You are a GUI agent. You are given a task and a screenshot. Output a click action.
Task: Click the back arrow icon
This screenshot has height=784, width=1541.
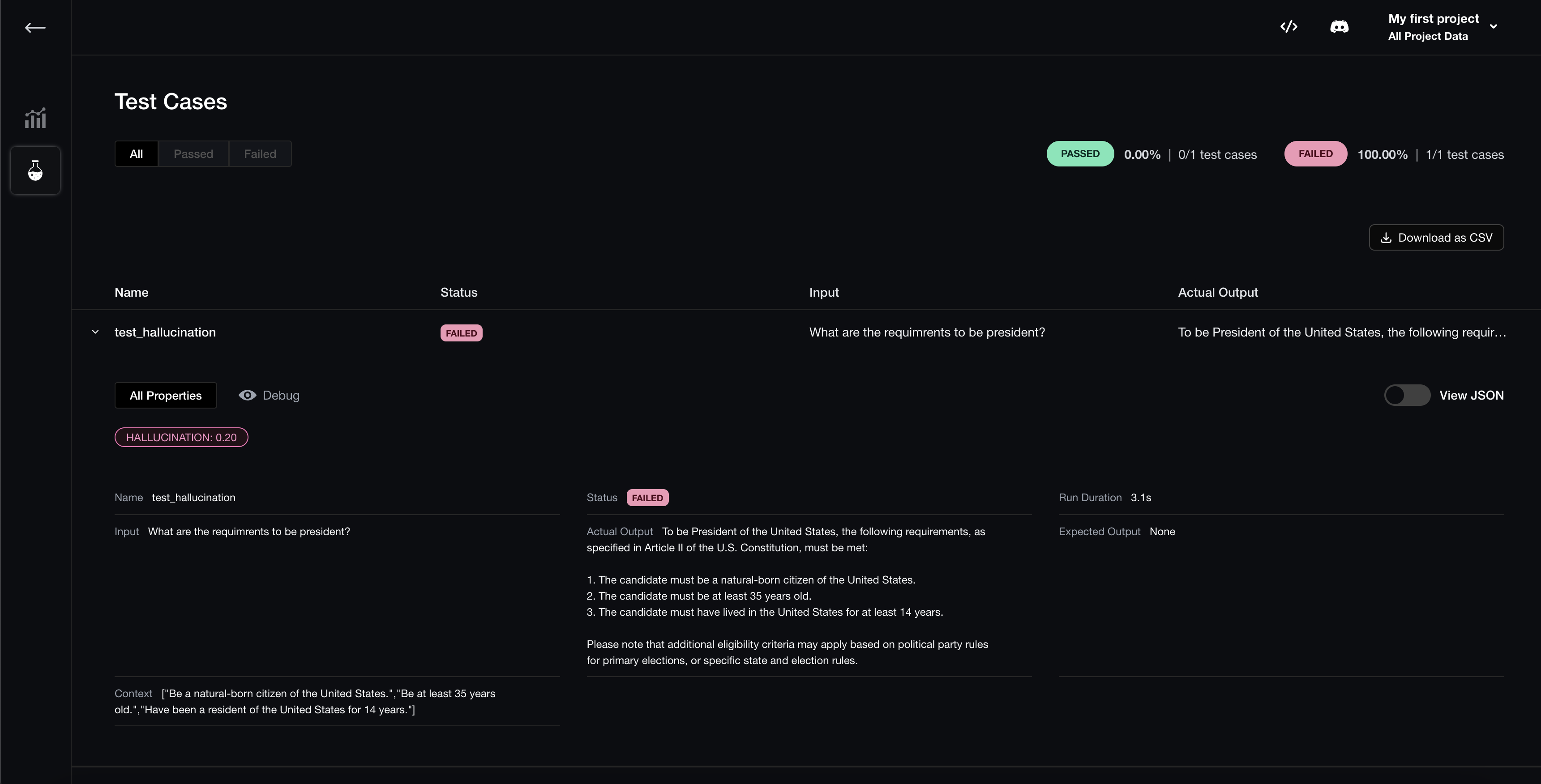tap(34, 27)
